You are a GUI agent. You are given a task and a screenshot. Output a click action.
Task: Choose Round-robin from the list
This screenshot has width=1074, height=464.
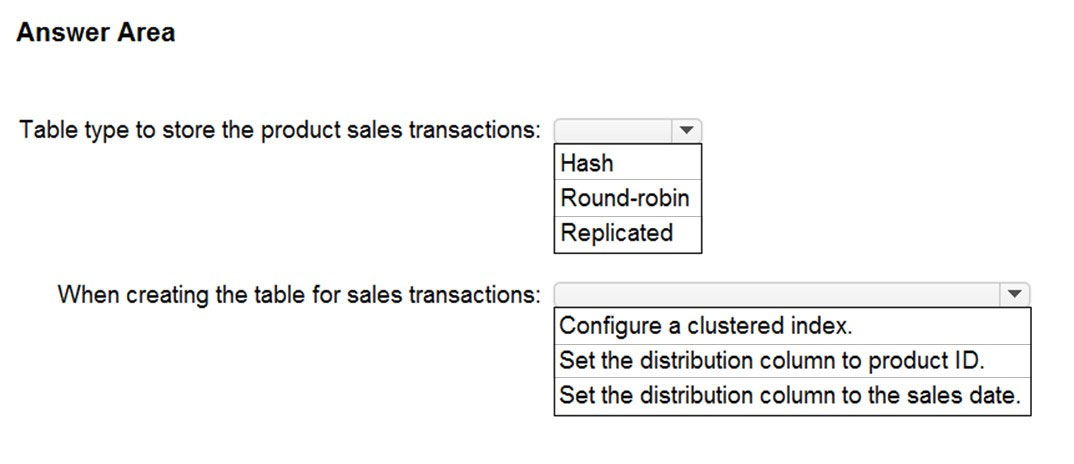pyautogui.click(x=625, y=198)
